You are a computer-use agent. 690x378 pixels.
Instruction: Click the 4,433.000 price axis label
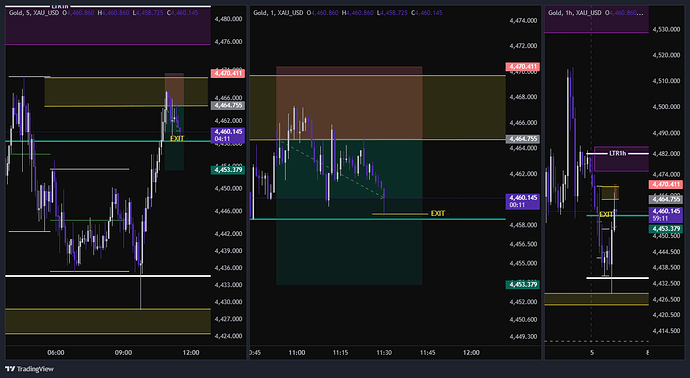[x=228, y=285]
